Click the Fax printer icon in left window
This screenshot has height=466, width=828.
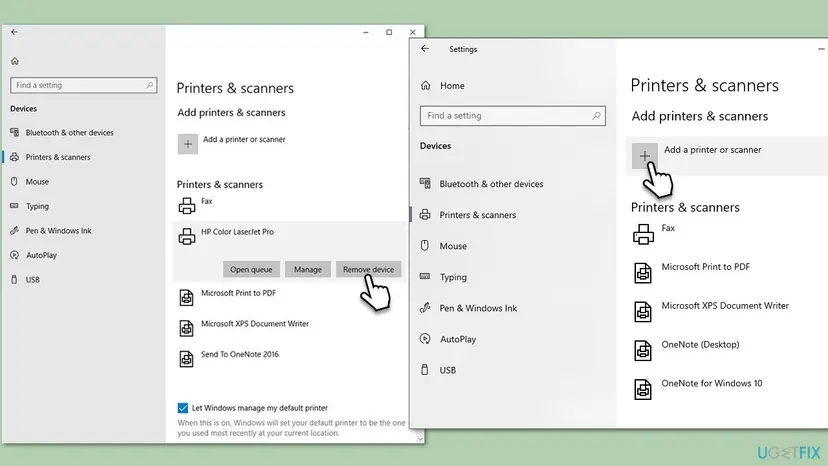(x=186, y=206)
